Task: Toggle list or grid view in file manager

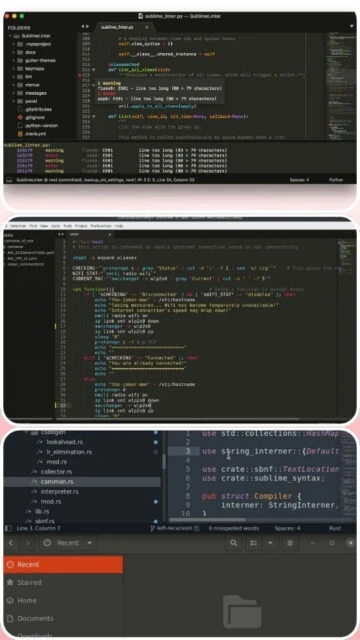Action: point(253,543)
